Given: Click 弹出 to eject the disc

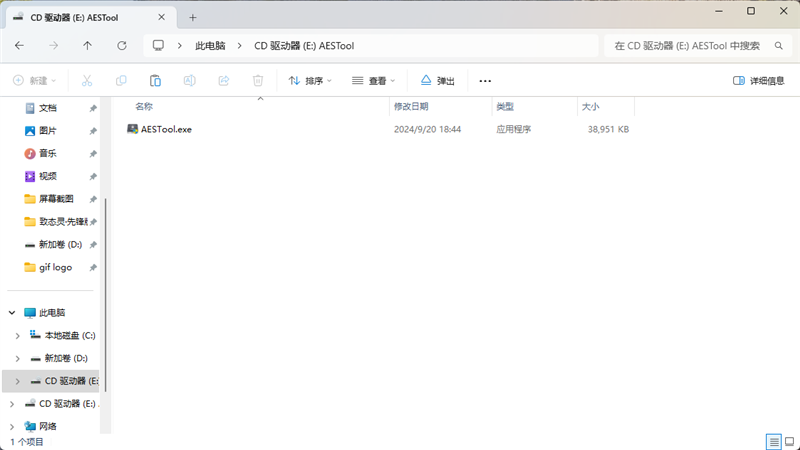Looking at the screenshot, I should click(x=437, y=81).
